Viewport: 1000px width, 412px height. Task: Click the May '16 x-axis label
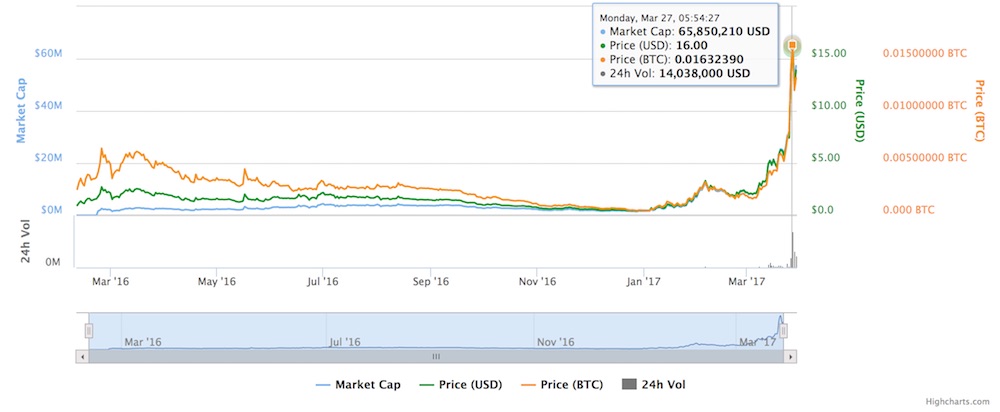click(x=218, y=280)
